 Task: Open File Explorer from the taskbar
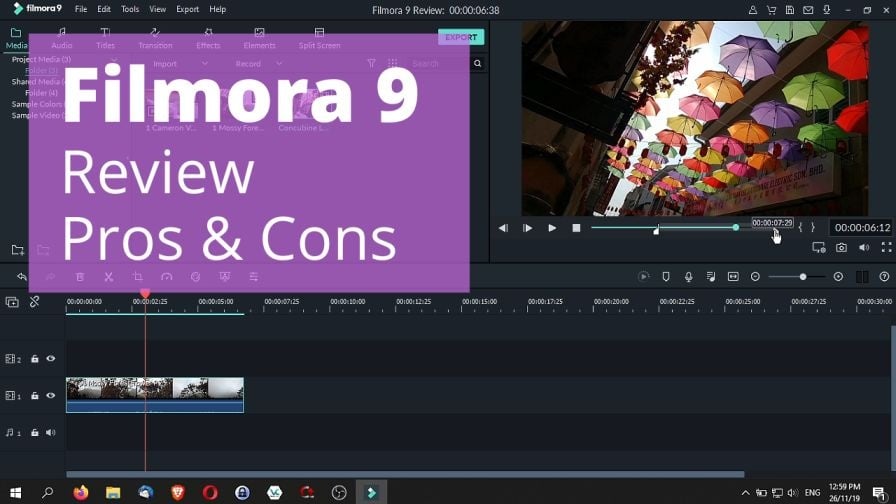(x=113, y=492)
